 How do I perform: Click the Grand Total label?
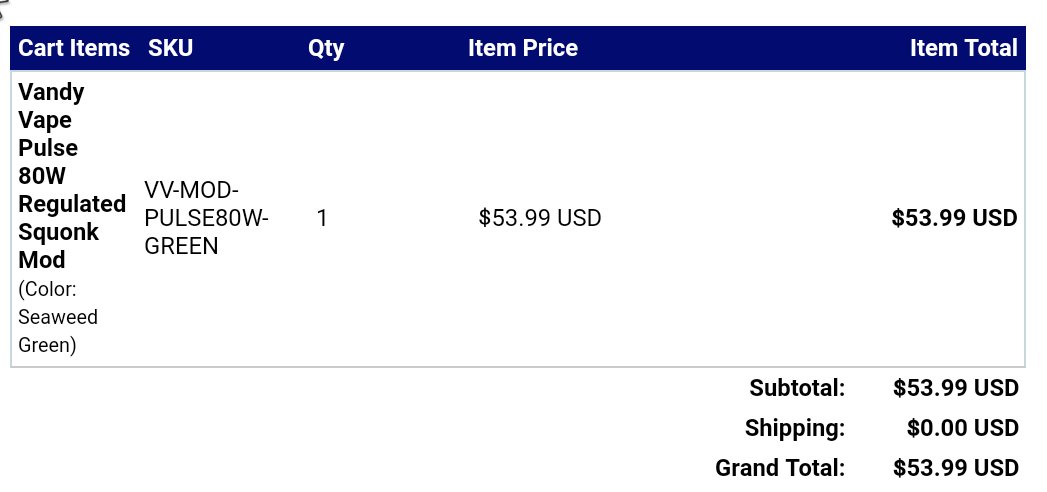pos(781,468)
